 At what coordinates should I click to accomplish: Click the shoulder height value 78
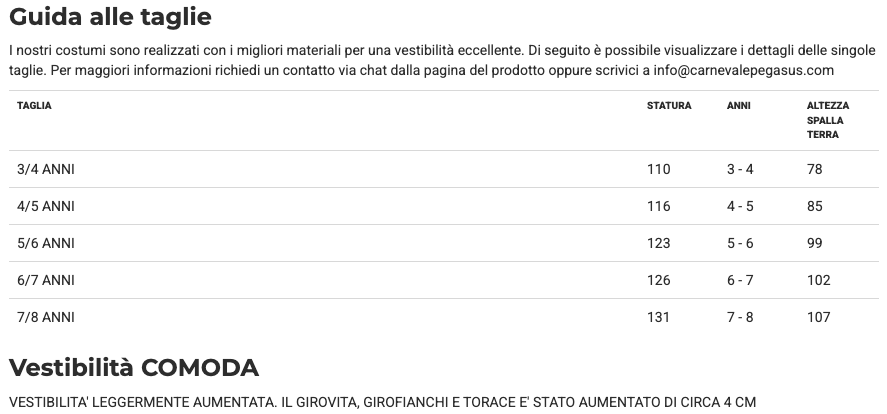(814, 170)
